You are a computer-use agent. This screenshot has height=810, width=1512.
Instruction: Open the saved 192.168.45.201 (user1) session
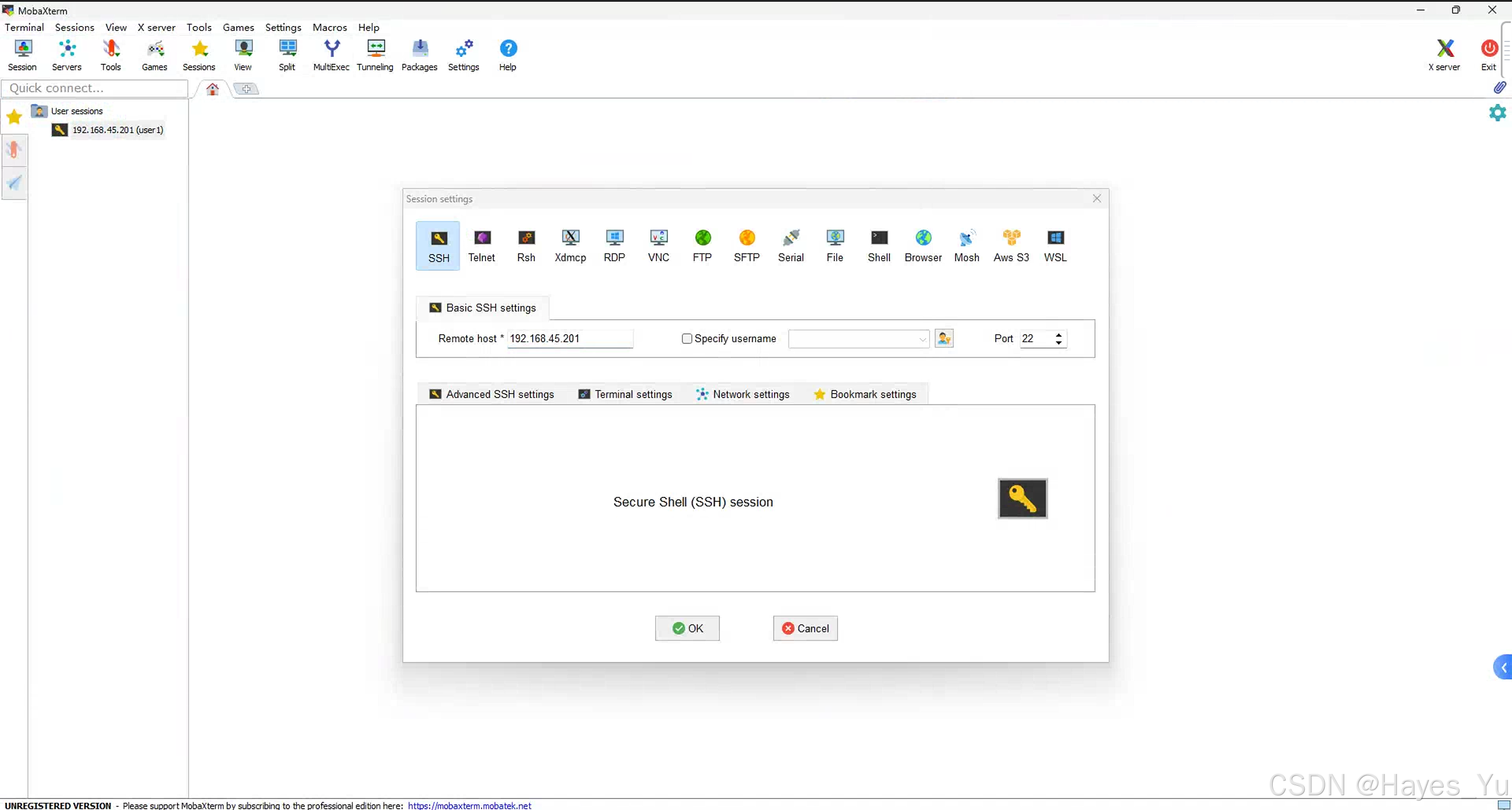pos(118,130)
